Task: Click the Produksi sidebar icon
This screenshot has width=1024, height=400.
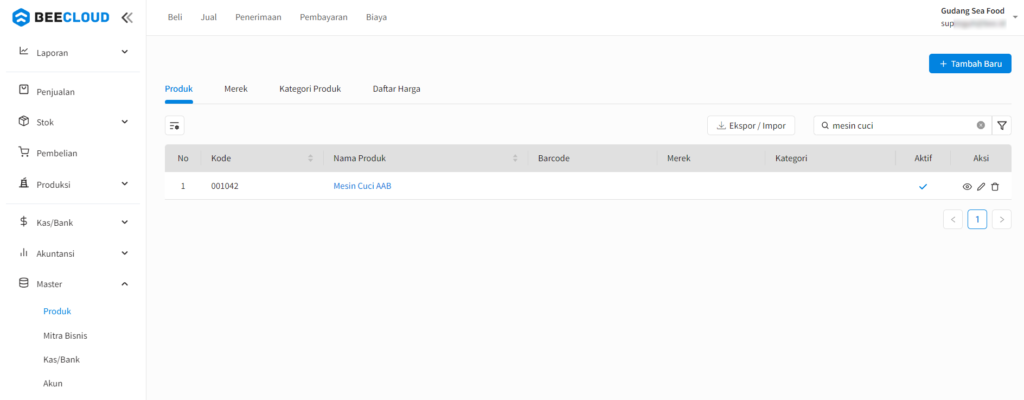Action: point(24,184)
